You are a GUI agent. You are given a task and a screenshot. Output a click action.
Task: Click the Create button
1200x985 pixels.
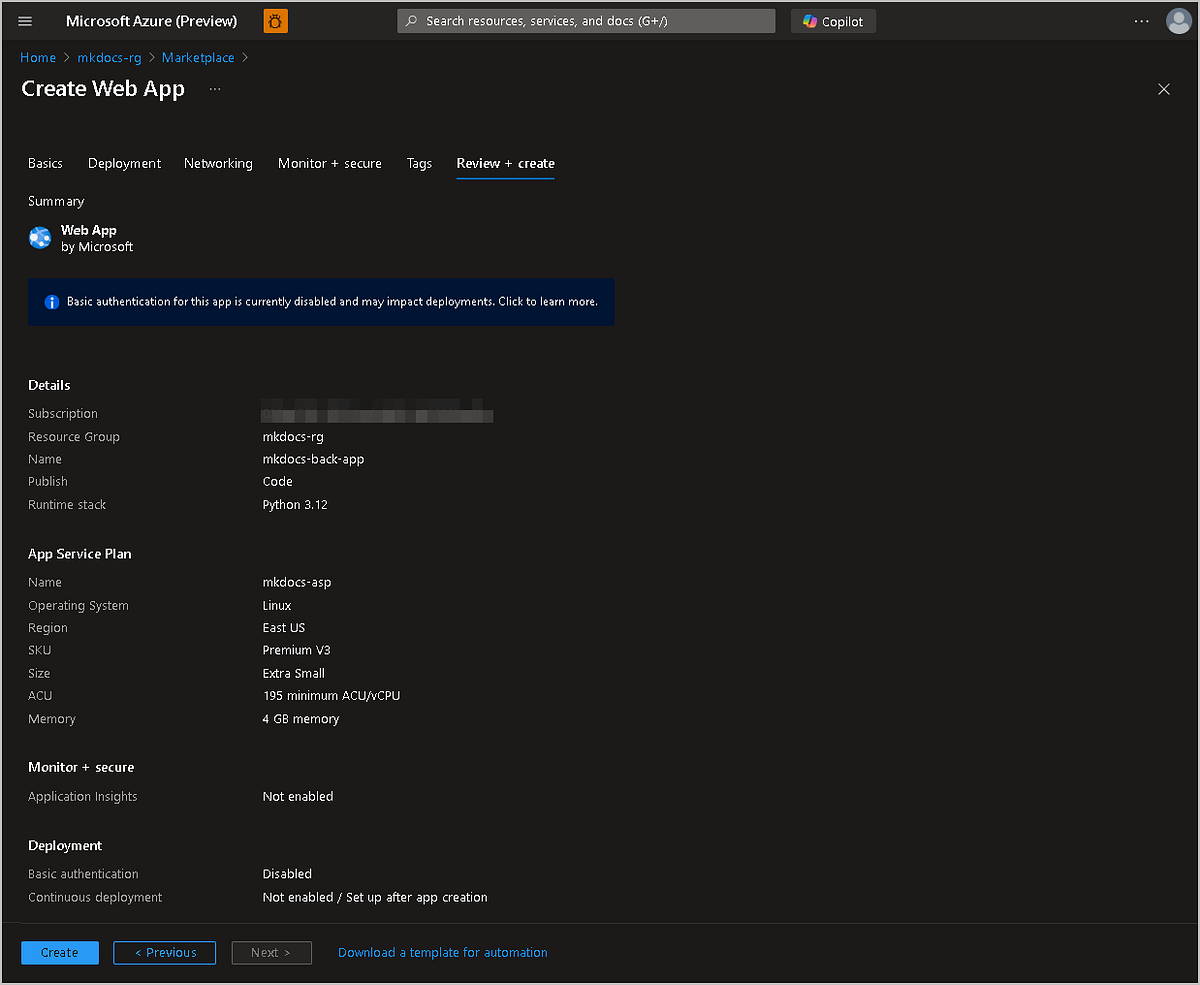click(x=60, y=953)
